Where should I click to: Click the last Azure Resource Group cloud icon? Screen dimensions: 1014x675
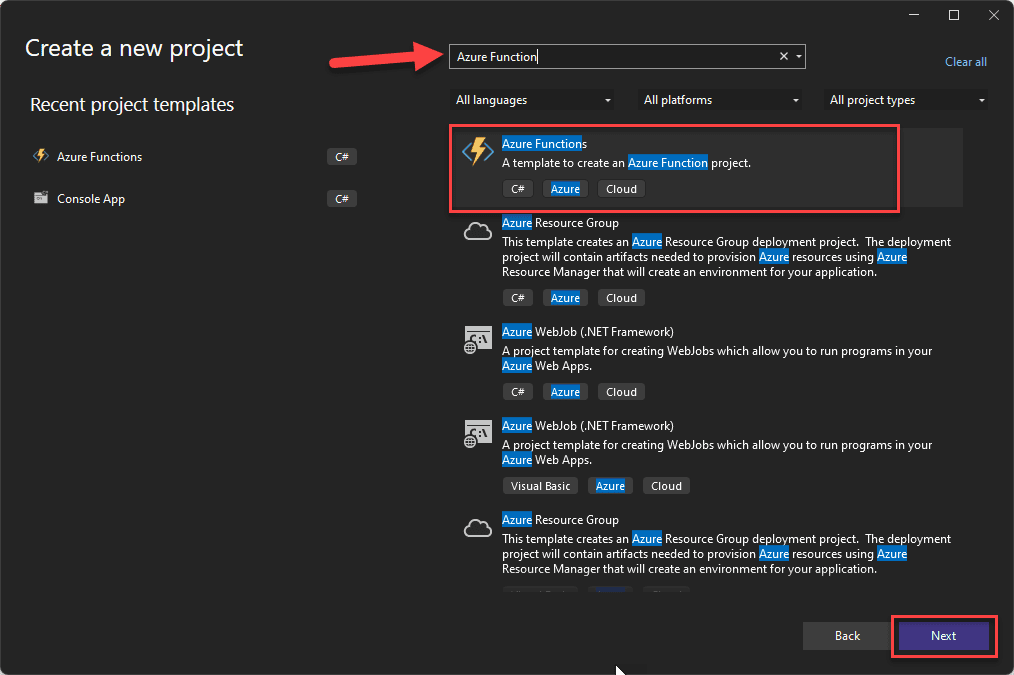coord(478,528)
